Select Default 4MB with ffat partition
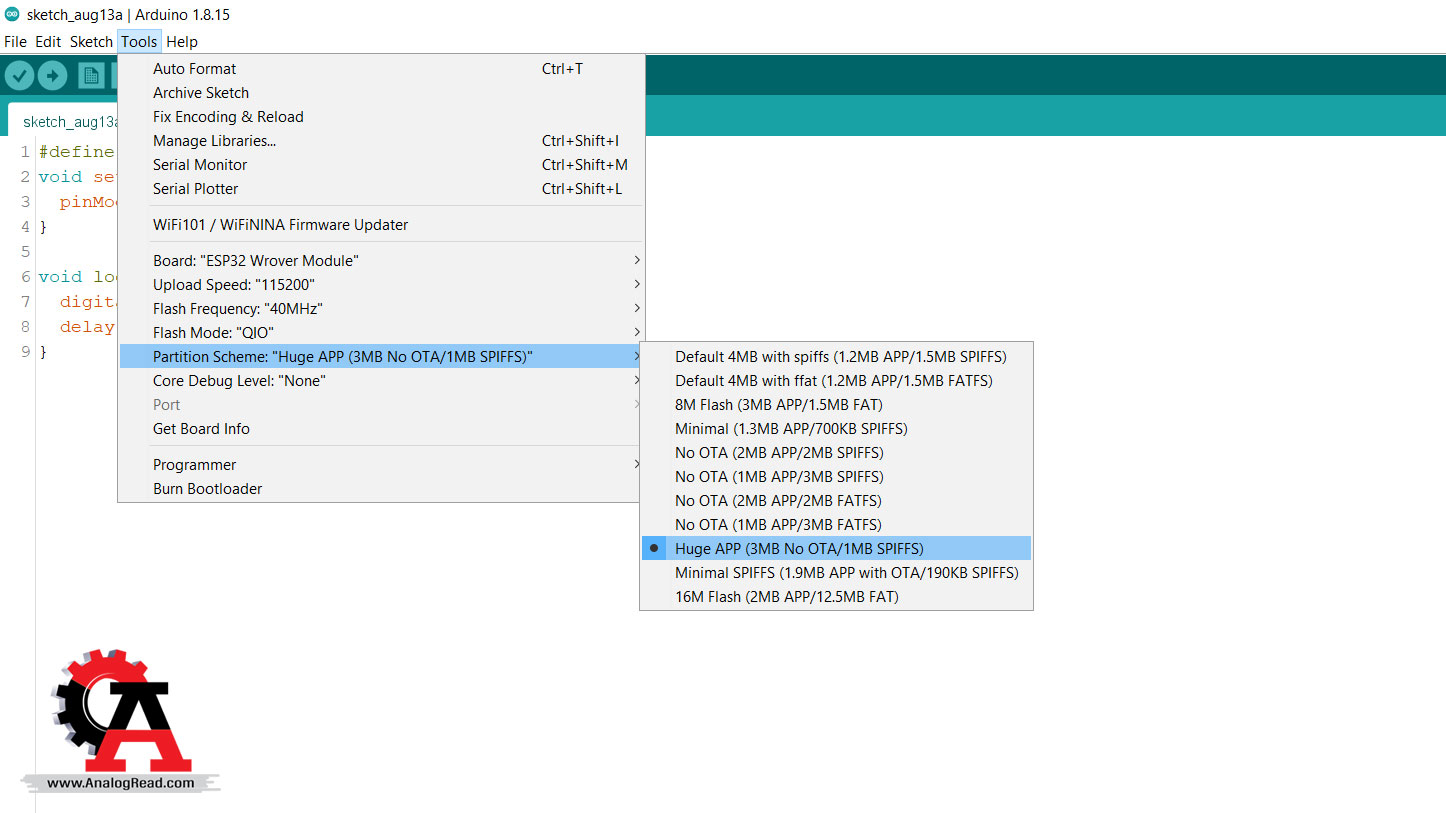 point(836,381)
